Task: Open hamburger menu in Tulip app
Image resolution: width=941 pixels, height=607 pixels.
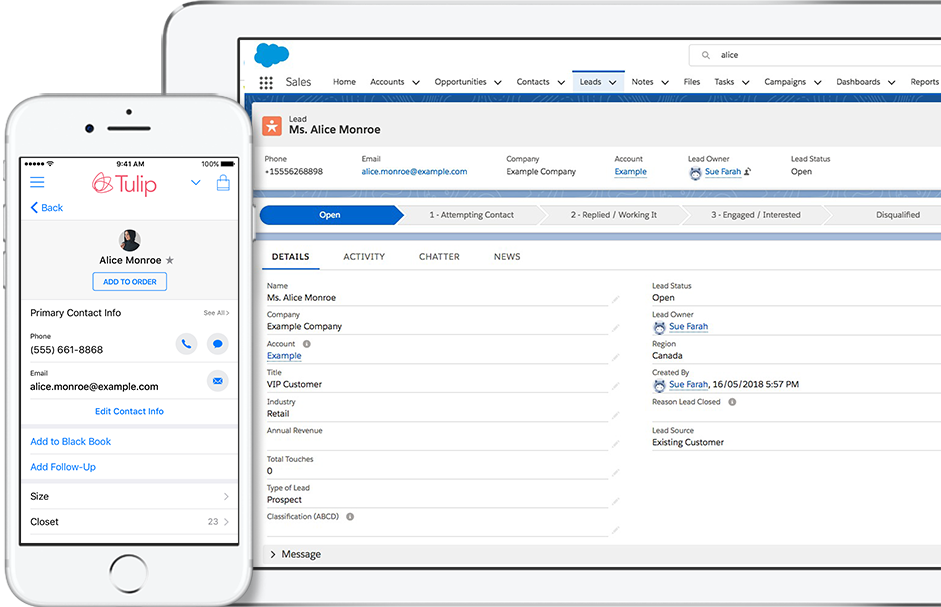Action: point(37,182)
